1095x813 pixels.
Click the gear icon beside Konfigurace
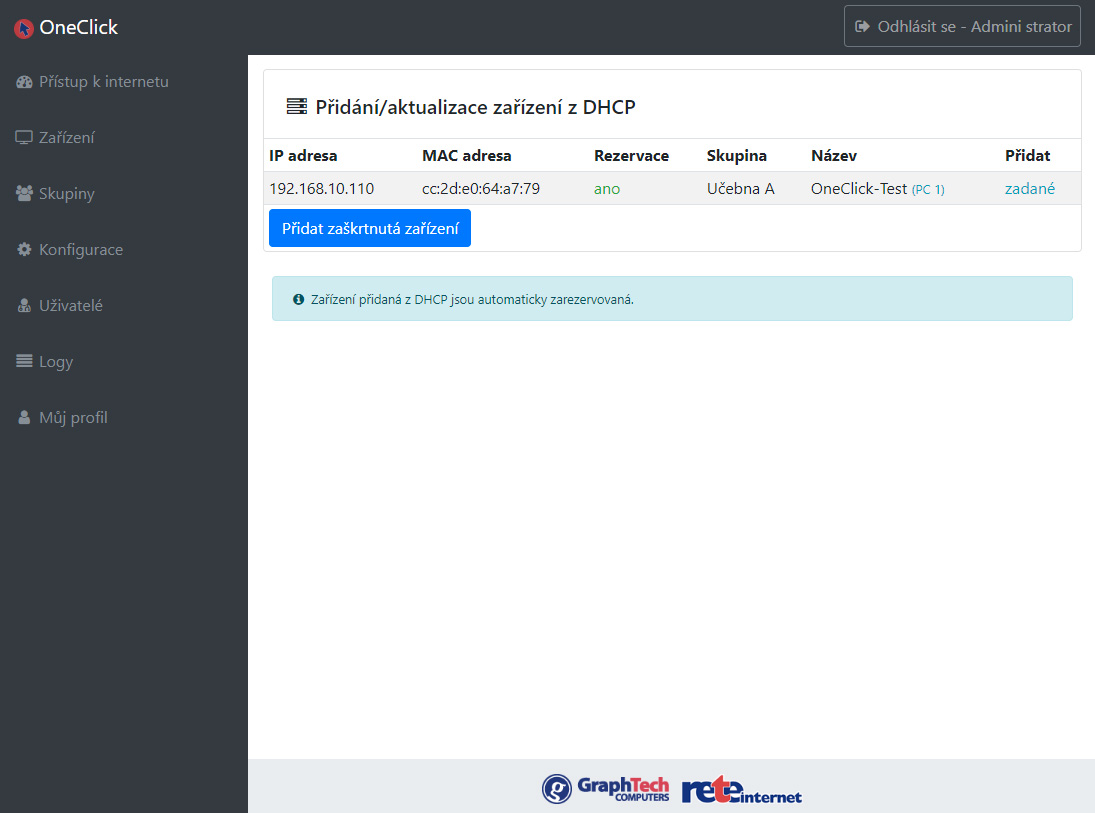[x=24, y=249]
